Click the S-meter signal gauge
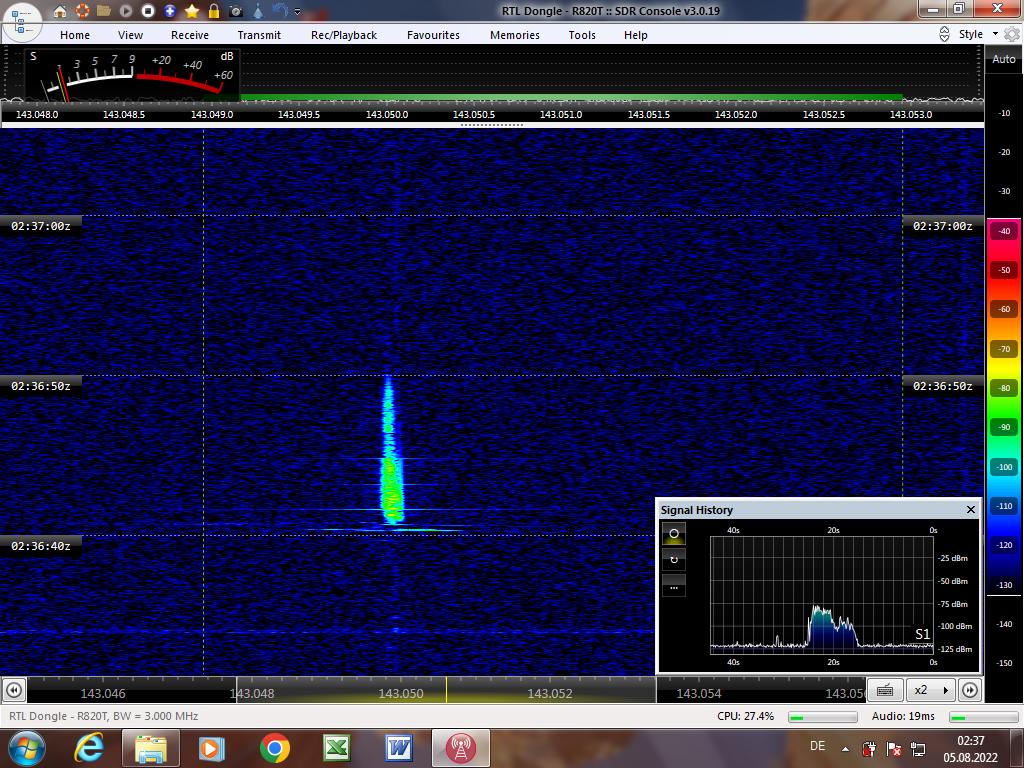This screenshot has height=768, width=1024. [131, 74]
